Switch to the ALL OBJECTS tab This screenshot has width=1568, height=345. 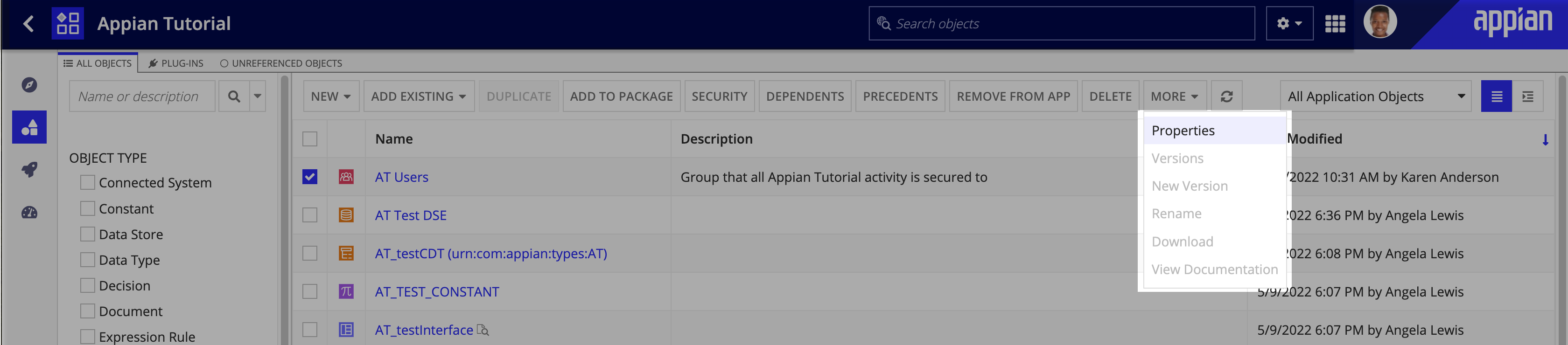(x=98, y=63)
